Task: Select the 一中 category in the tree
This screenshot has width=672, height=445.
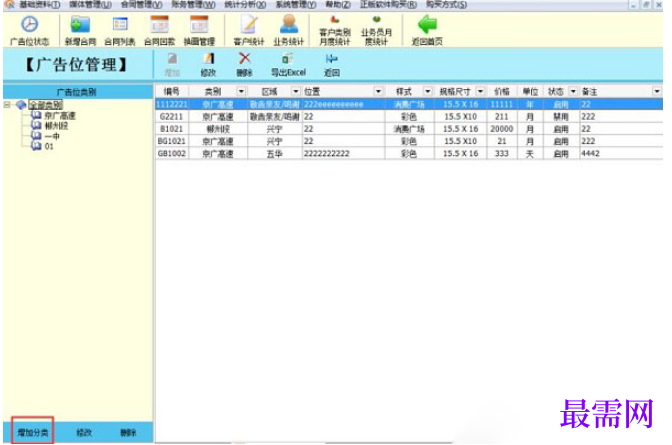Action: (x=52, y=136)
